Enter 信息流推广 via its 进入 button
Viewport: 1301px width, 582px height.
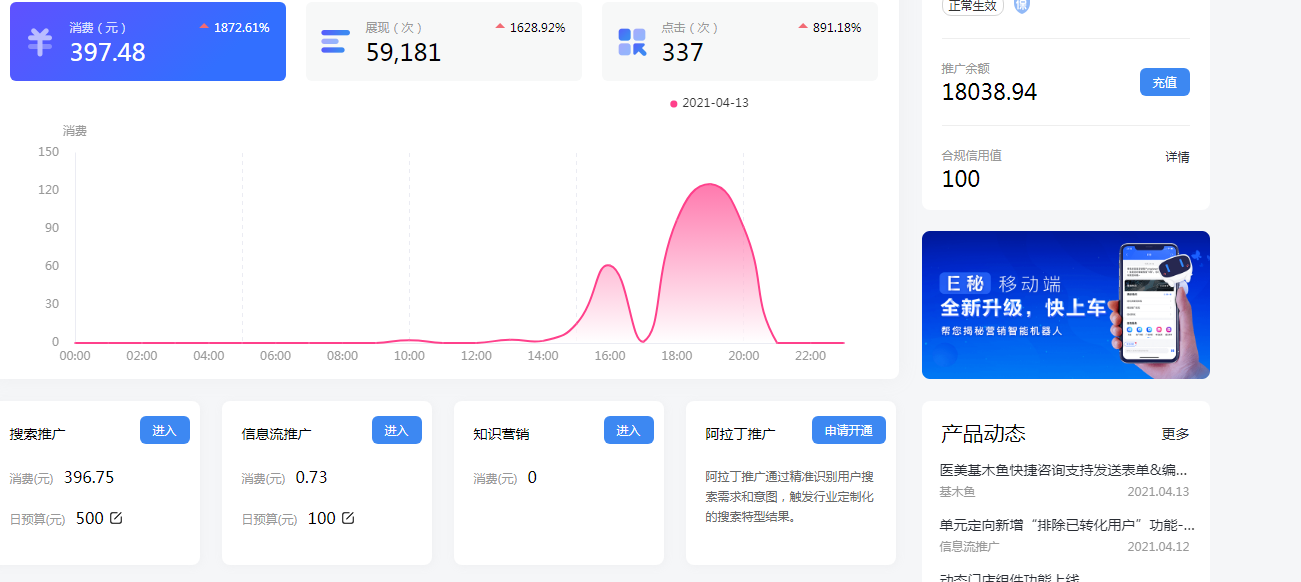(397, 430)
